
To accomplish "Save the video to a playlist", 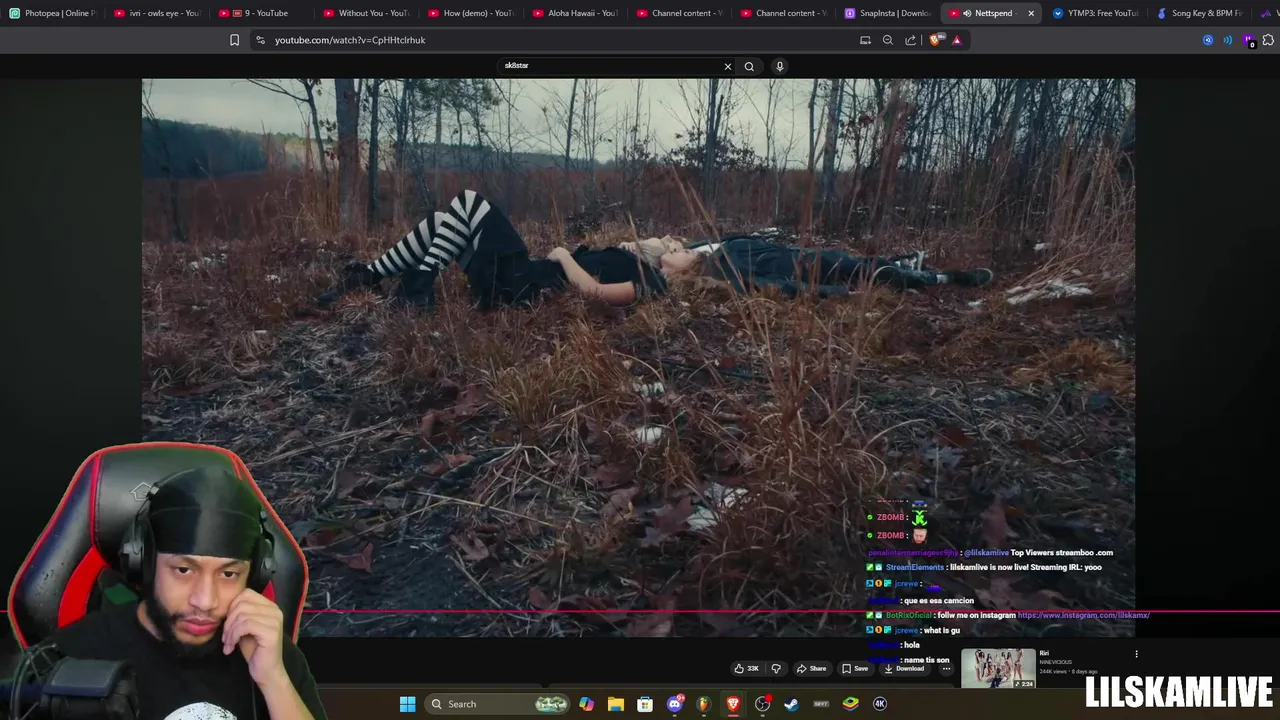I will click(x=854, y=668).
